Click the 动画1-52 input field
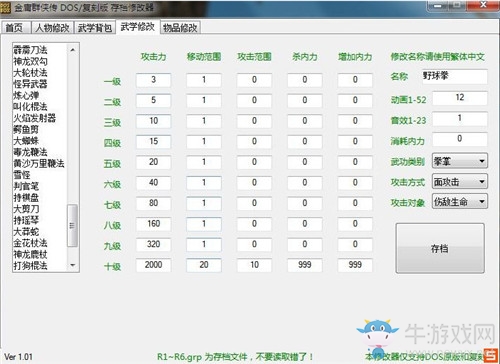This screenshot has height=364, width=500. point(460,98)
